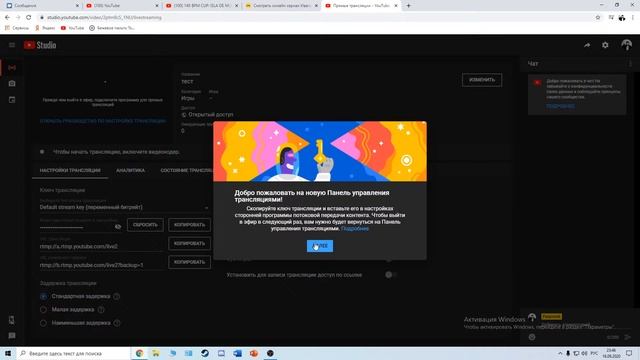Open the stream setup guide link
This screenshot has height=360, width=640.
pyautogui.click(x=103, y=121)
